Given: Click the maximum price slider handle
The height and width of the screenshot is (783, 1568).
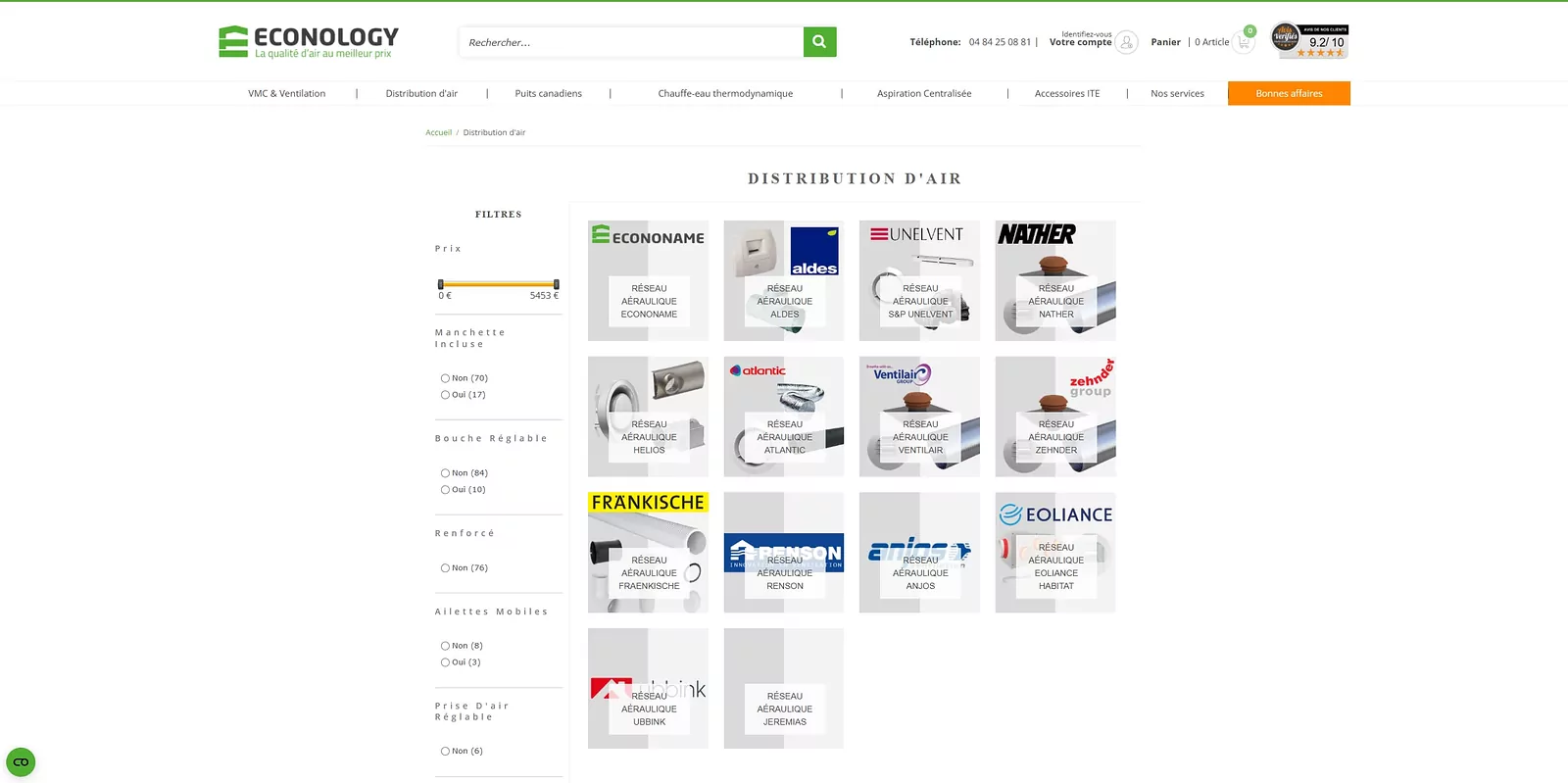Looking at the screenshot, I should [x=556, y=284].
